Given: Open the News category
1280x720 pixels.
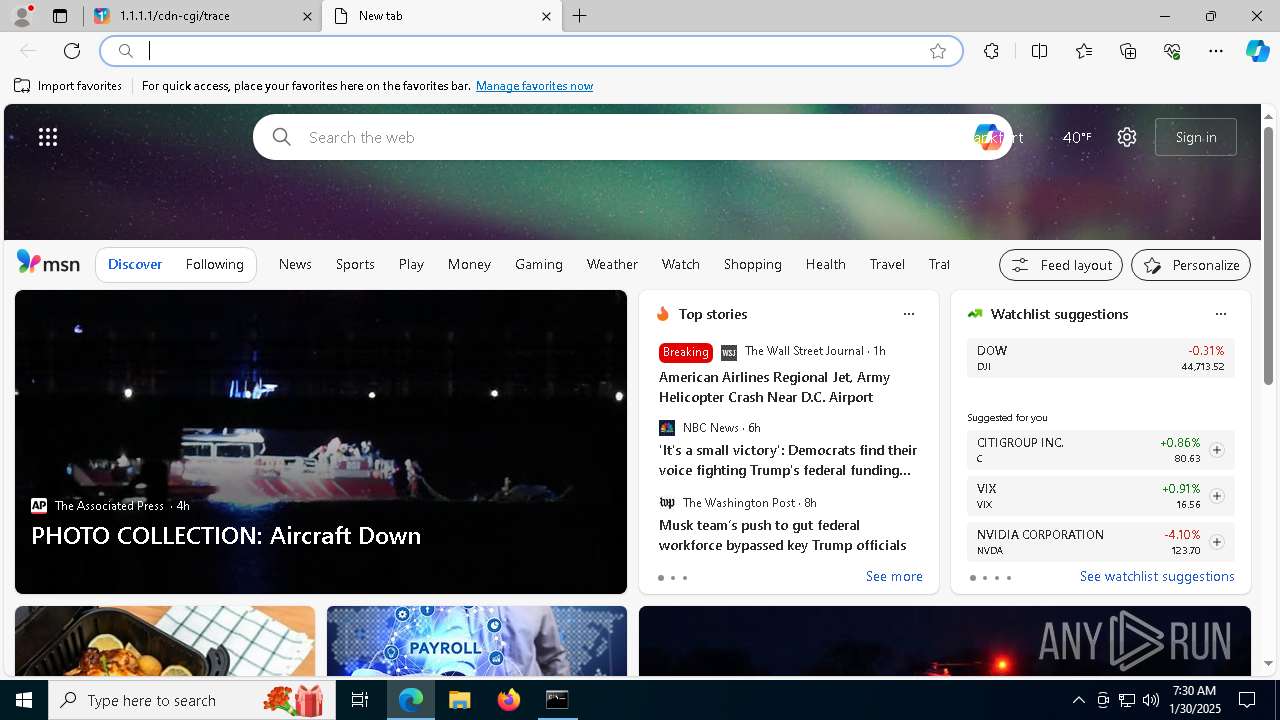Looking at the screenshot, I should click(295, 264).
